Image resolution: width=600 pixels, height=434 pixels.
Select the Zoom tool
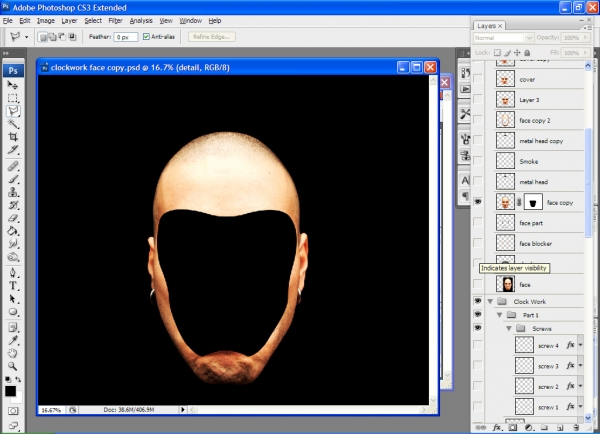click(13, 366)
